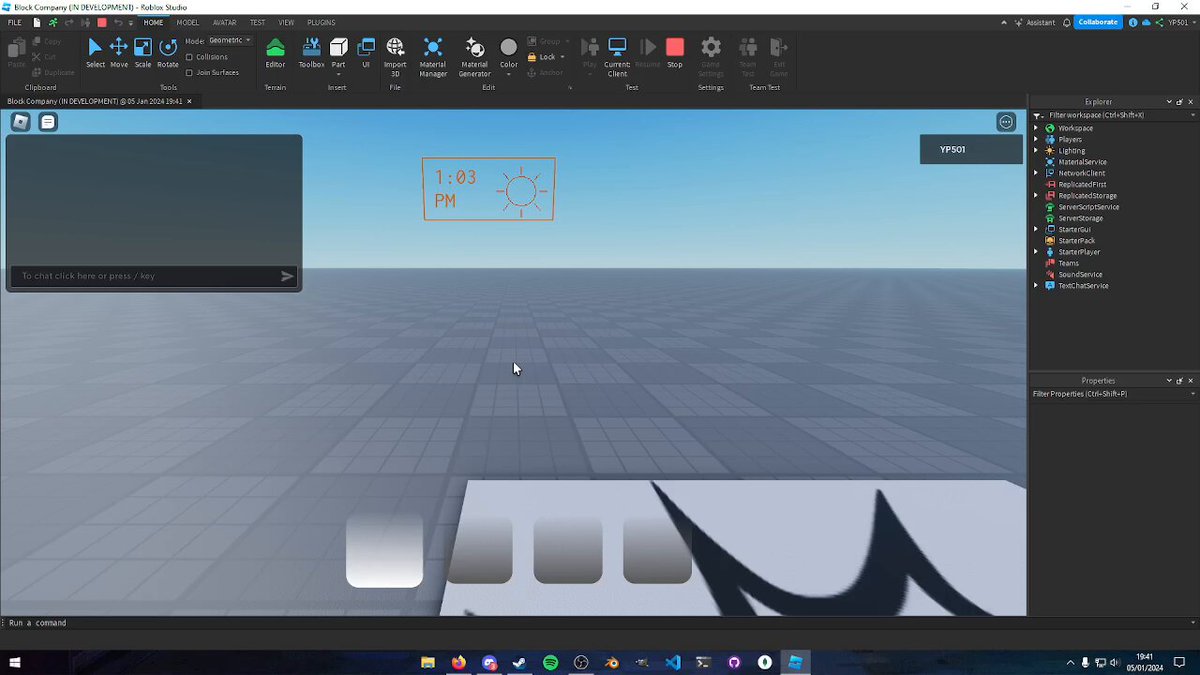Screen dimensions: 1200x675
Task: Click the Color tool icon
Action: coord(509,47)
